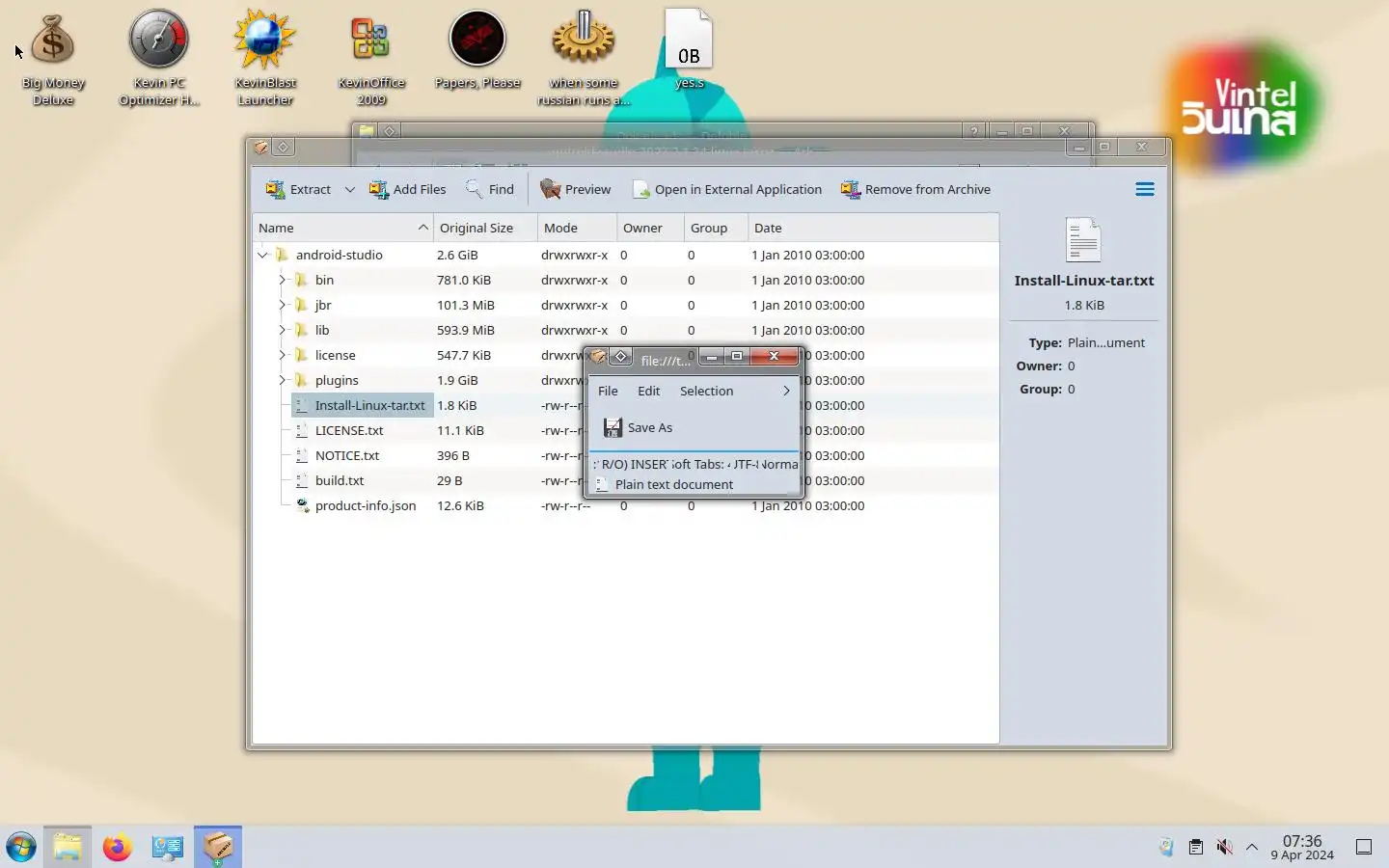Viewport: 1389px width, 868px height.
Task: Open the clipboard tray icon
Action: tap(1196, 847)
